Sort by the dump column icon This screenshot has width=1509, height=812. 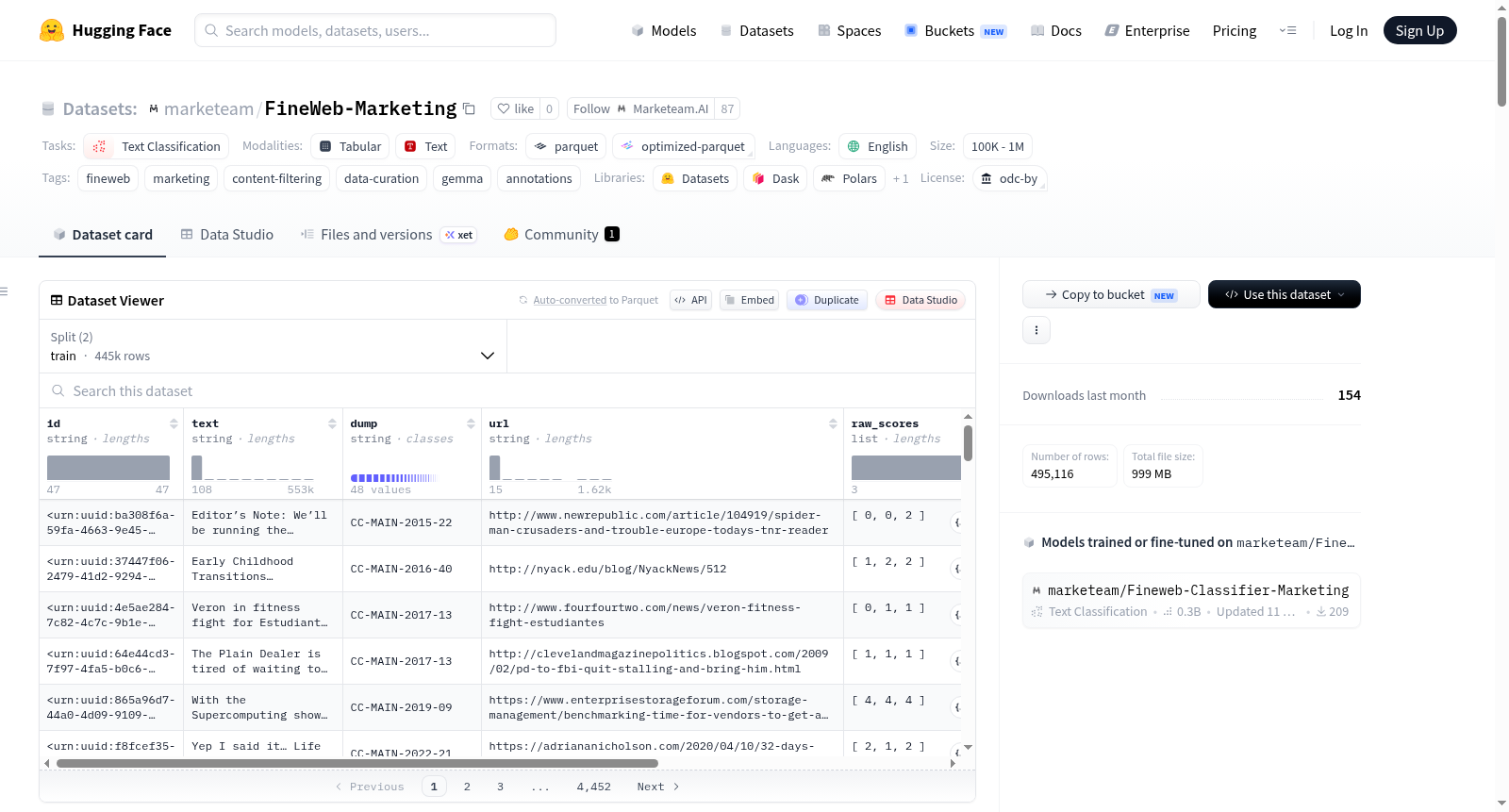tap(471, 423)
